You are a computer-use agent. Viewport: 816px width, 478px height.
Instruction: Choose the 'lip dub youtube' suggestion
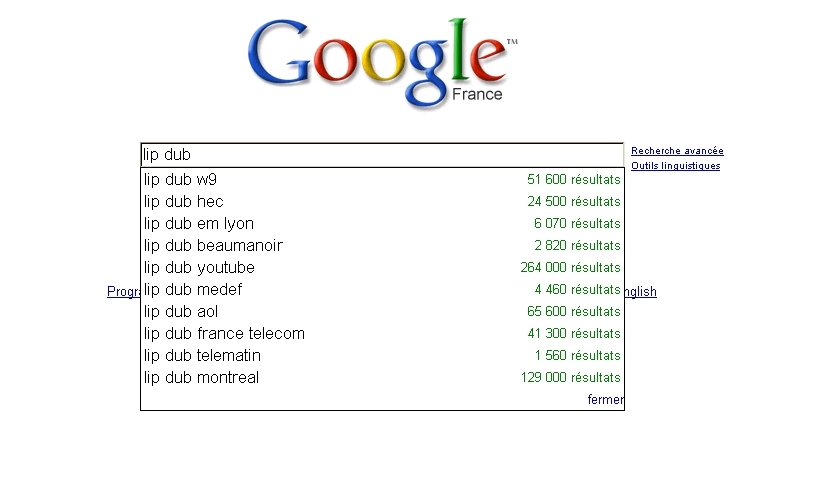[199, 268]
